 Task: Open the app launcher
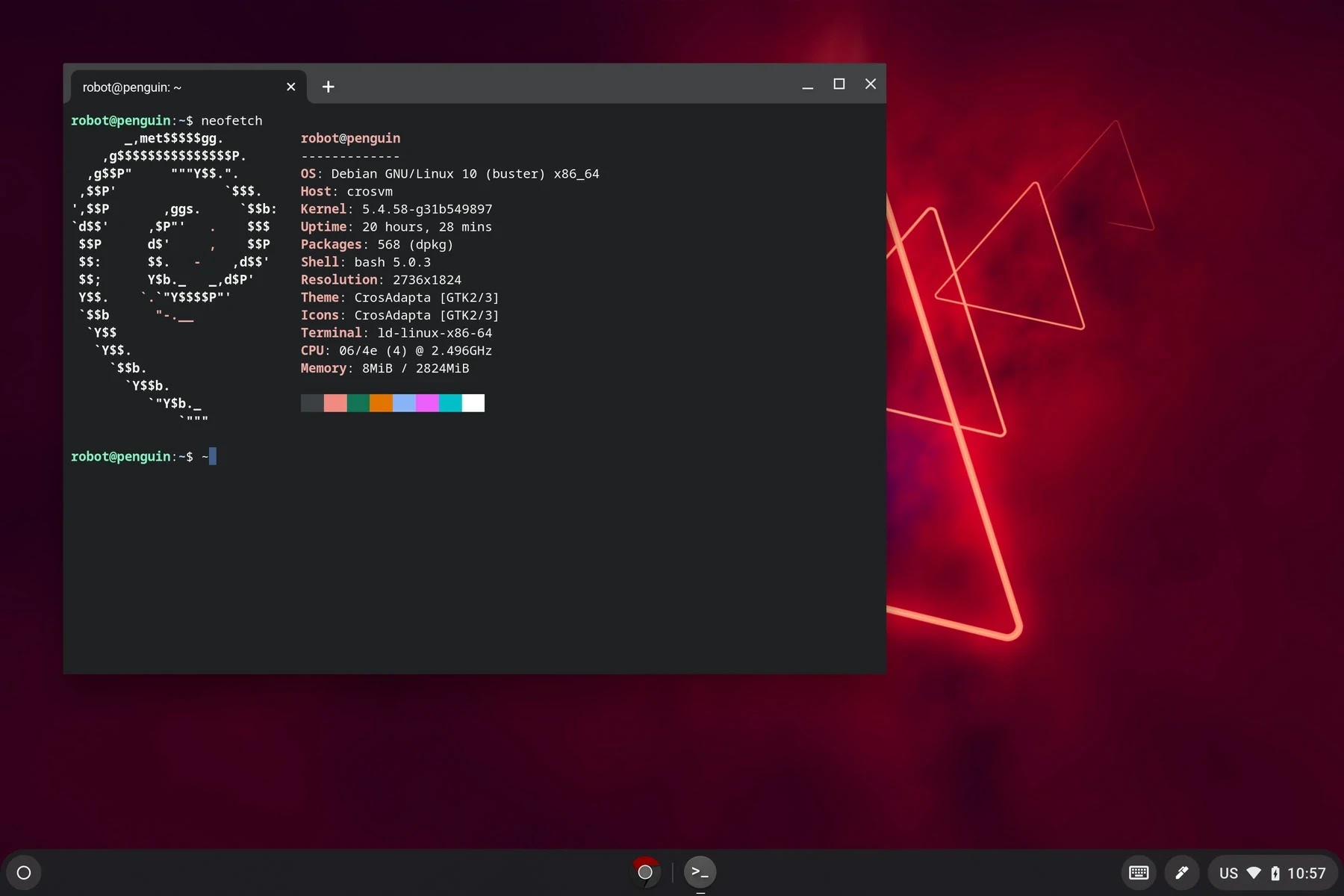click(x=23, y=872)
